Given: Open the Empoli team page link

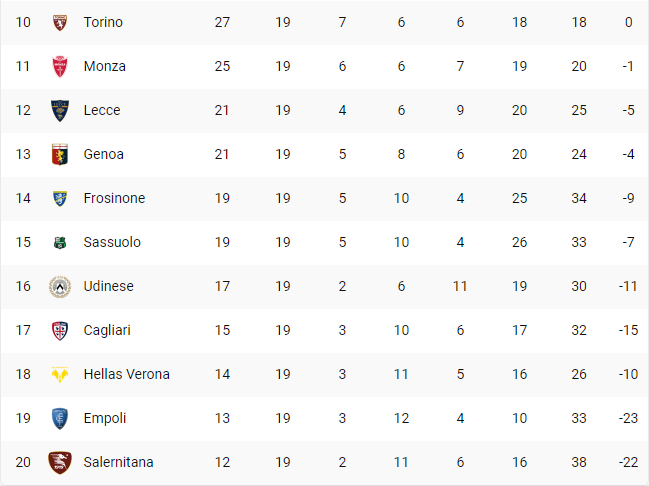Looking at the screenshot, I should click(x=105, y=418).
